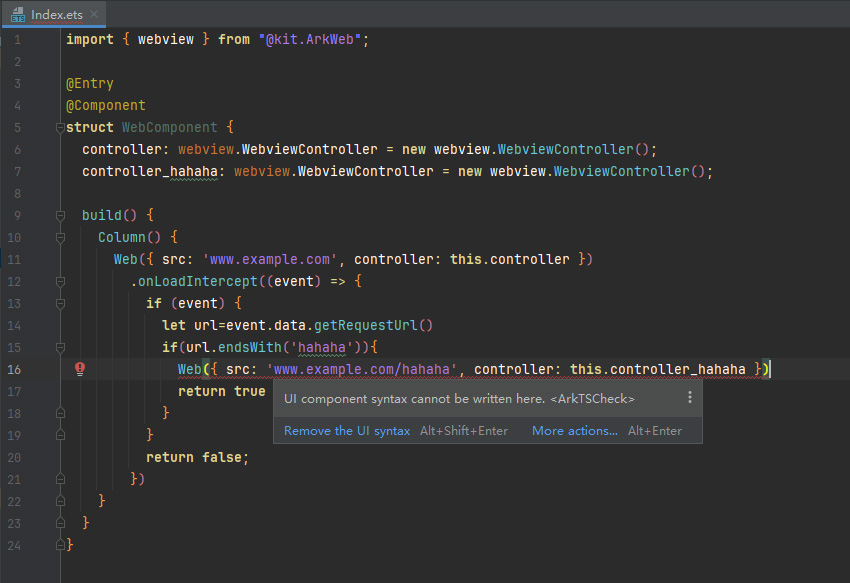Collapse the build() method at line 9
The image size is (850, 583).
click(60, 215)
